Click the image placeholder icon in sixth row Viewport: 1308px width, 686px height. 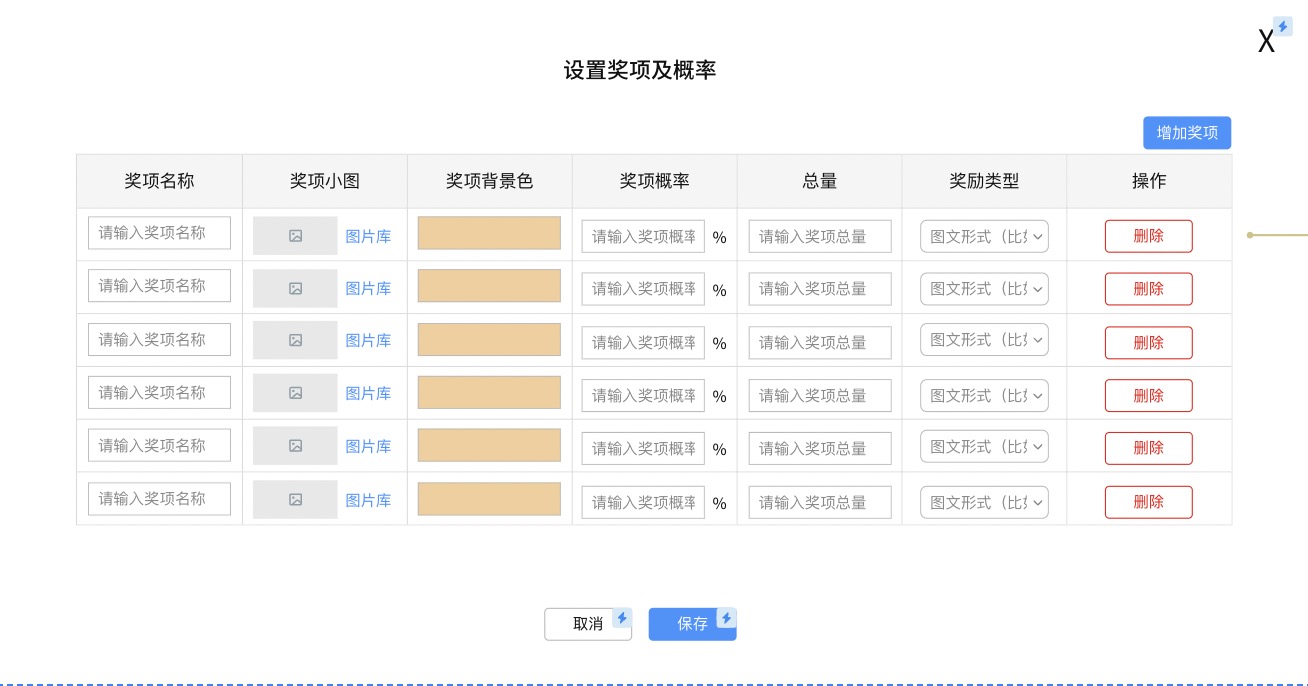pos(295,500)
